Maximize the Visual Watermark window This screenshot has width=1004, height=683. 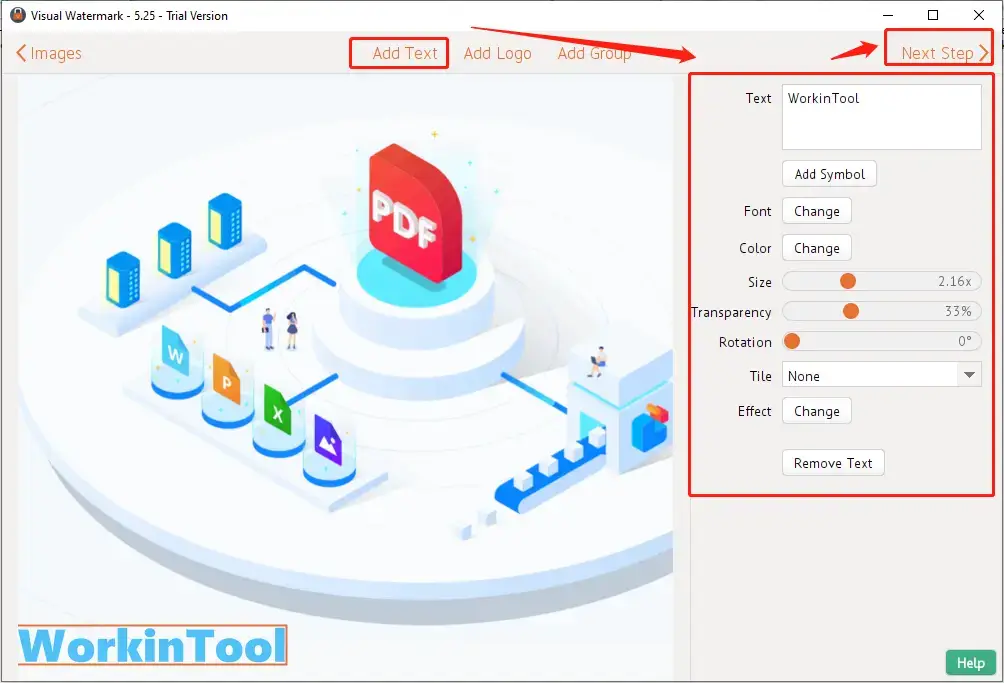tap(932, 15)
